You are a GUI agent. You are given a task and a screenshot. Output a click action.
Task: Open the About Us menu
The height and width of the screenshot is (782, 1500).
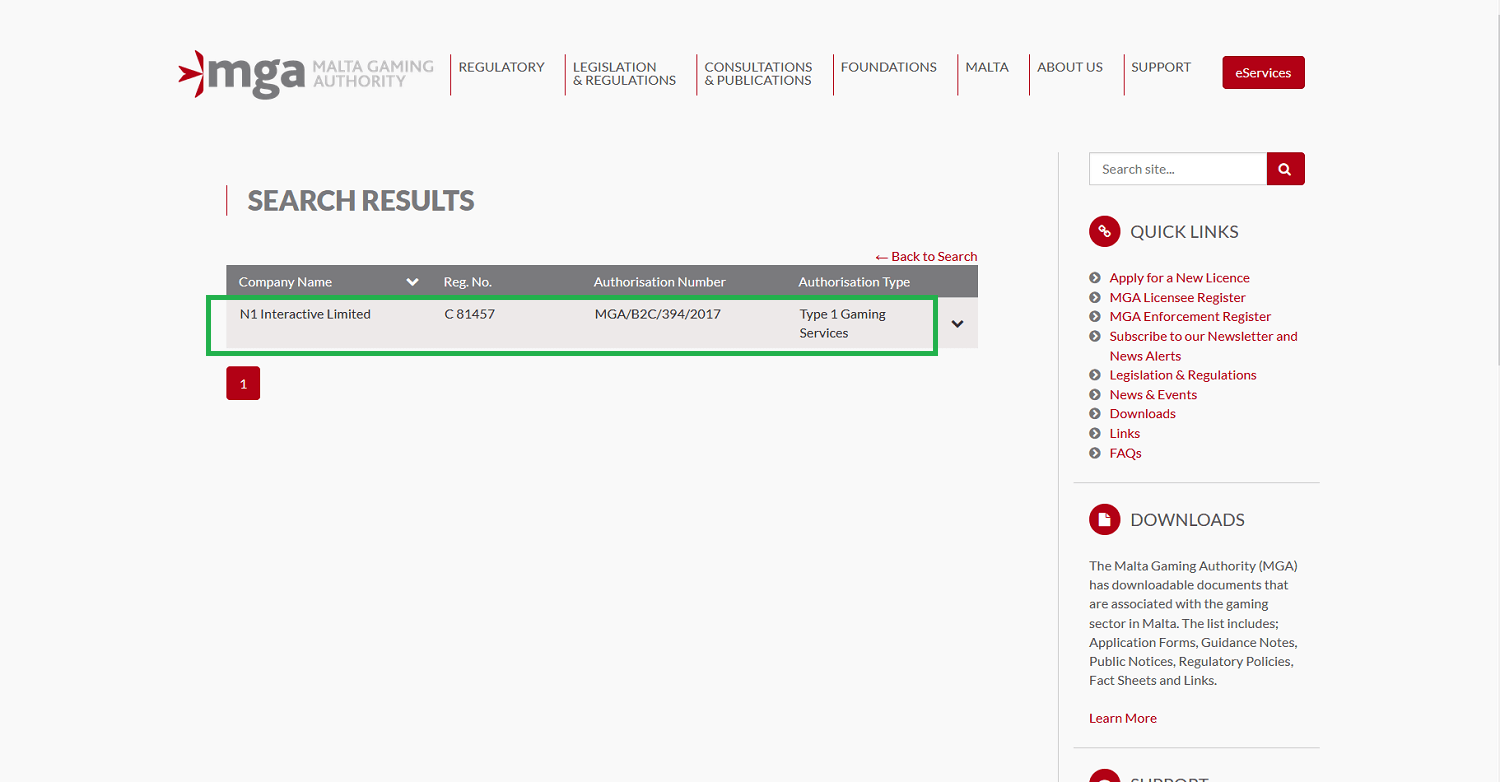[x=1070, y=67]
